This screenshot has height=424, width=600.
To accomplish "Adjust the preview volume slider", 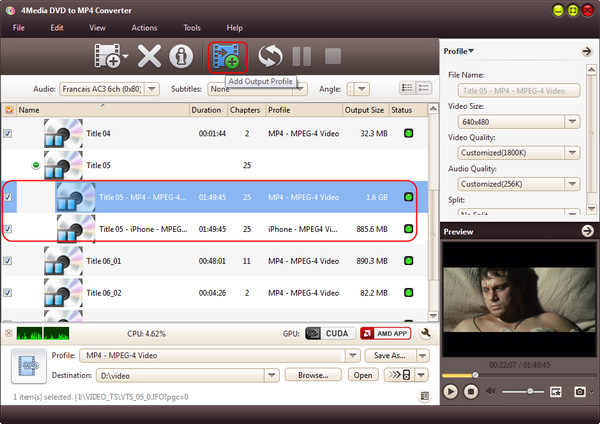I will tap(525, 391).
